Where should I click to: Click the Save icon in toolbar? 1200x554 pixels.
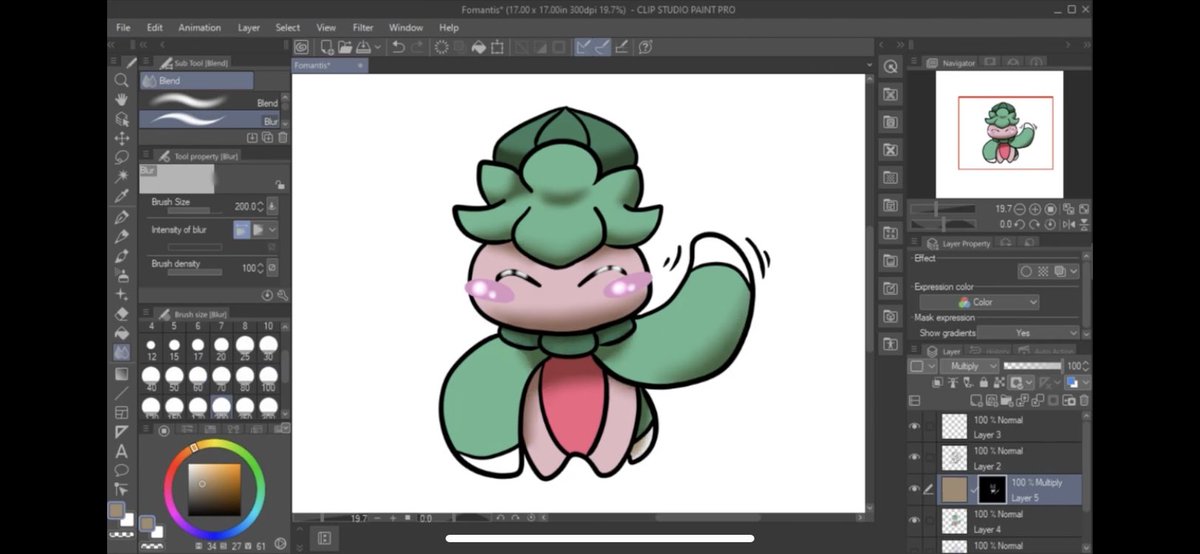tap(363, 47)
